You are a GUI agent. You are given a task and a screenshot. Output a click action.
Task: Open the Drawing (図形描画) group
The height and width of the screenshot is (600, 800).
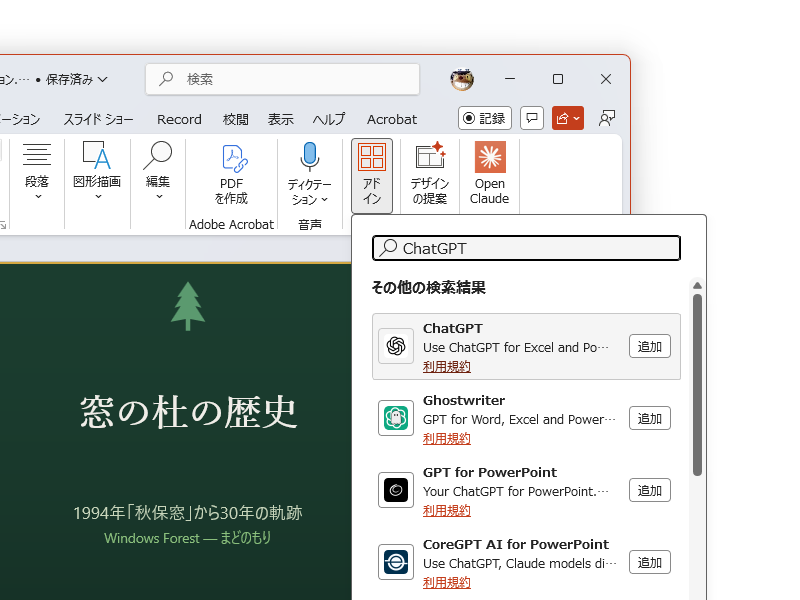97,172
